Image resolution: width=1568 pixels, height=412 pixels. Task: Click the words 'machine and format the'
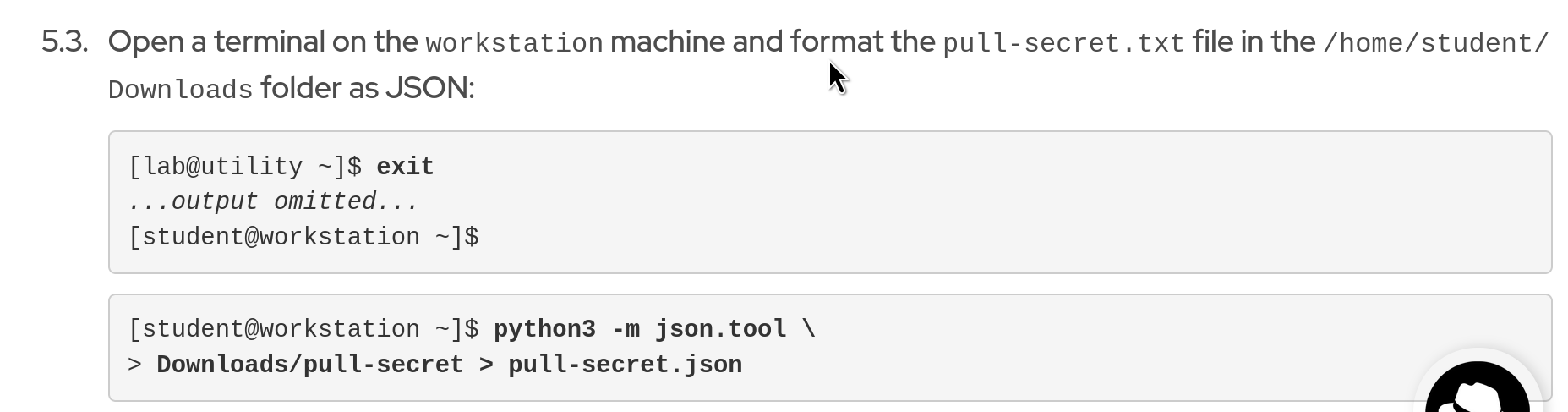[x=772, y=41]
